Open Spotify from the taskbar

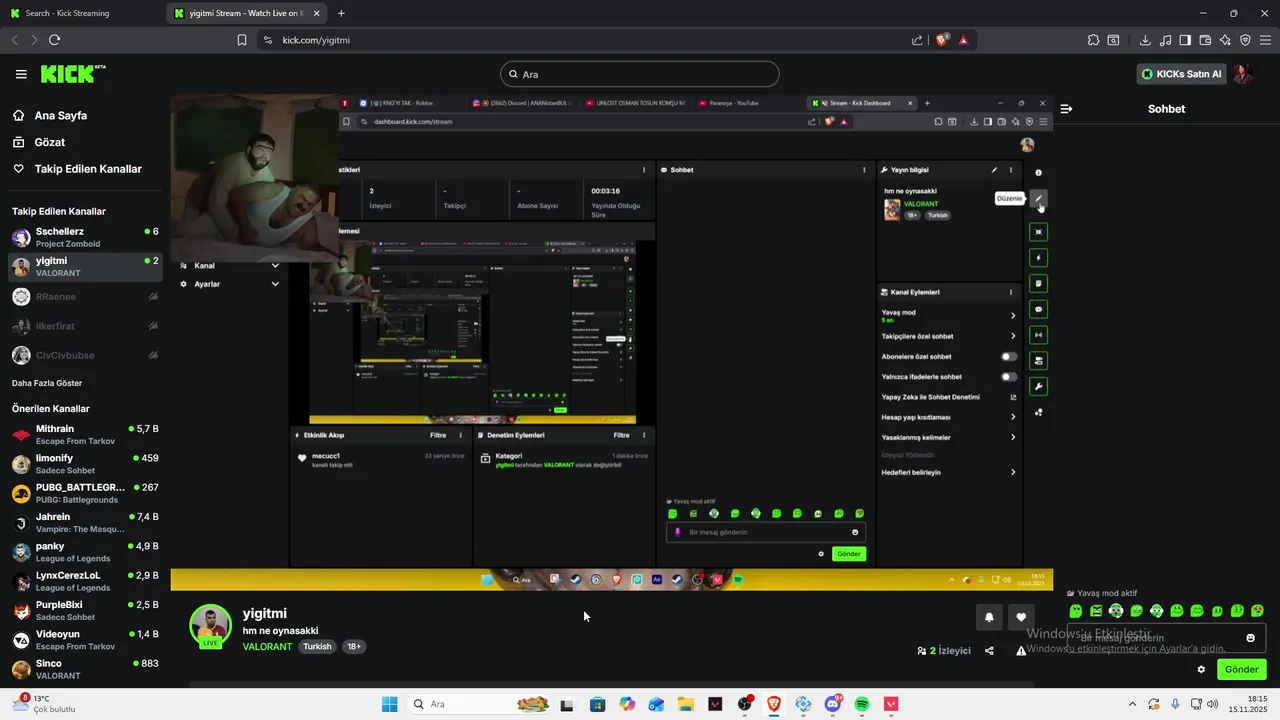pyautogui.click(x=862, y=704)
